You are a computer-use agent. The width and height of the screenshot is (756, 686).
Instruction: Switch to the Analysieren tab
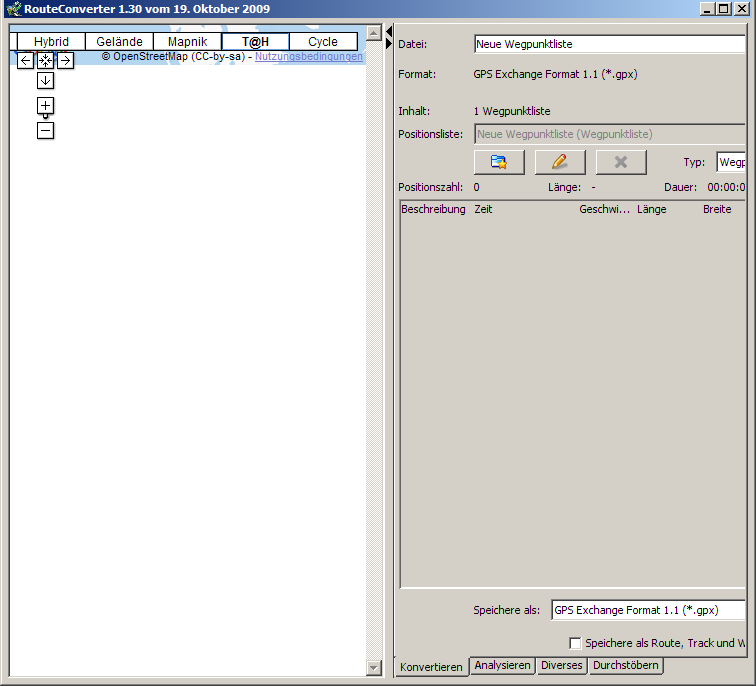coord(502,666)
